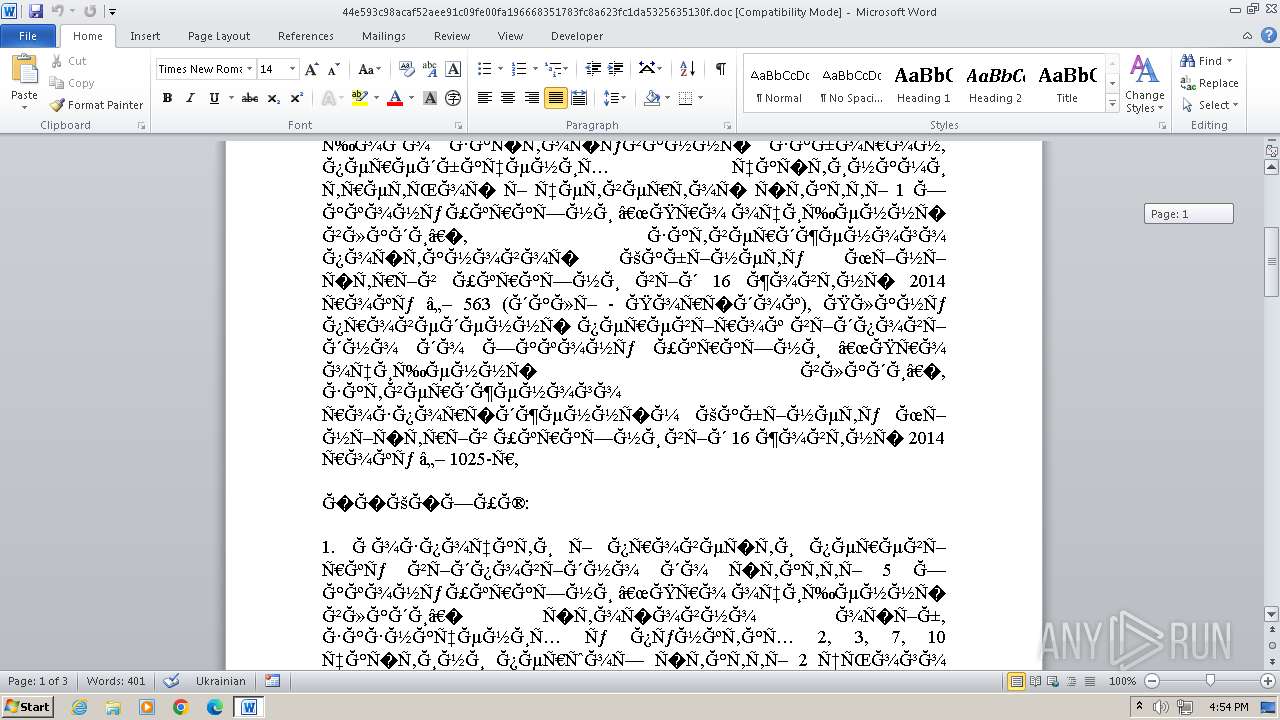1280x720 pixels.
Task: Click the Shrink Font icon
Action: pos(332,69)
